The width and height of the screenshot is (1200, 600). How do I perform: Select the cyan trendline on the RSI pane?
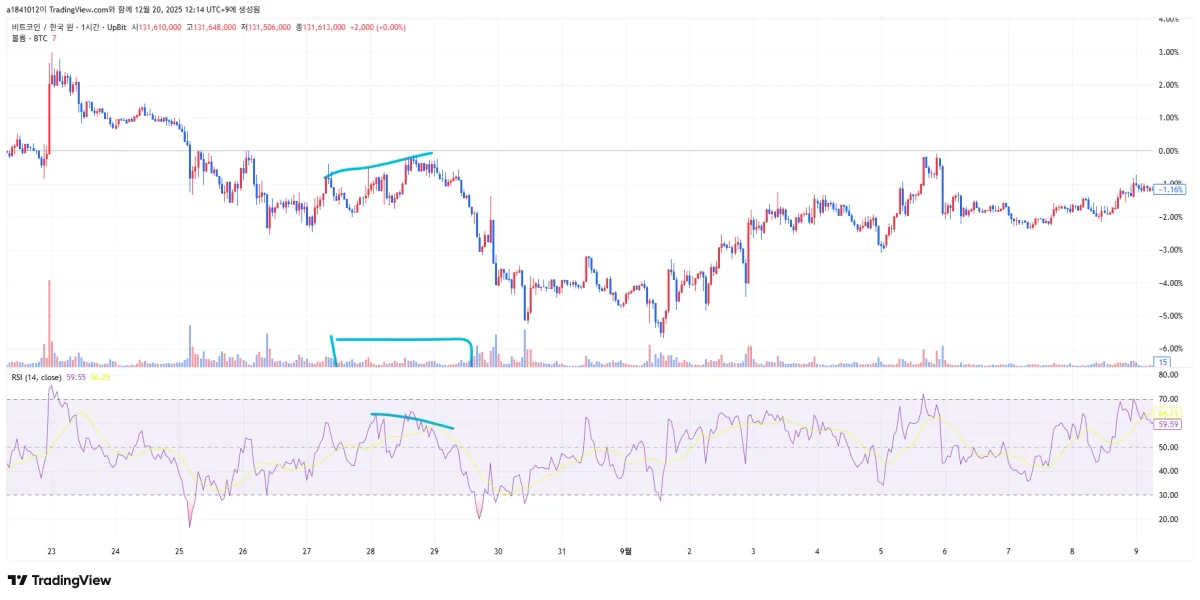click(412, 420)
